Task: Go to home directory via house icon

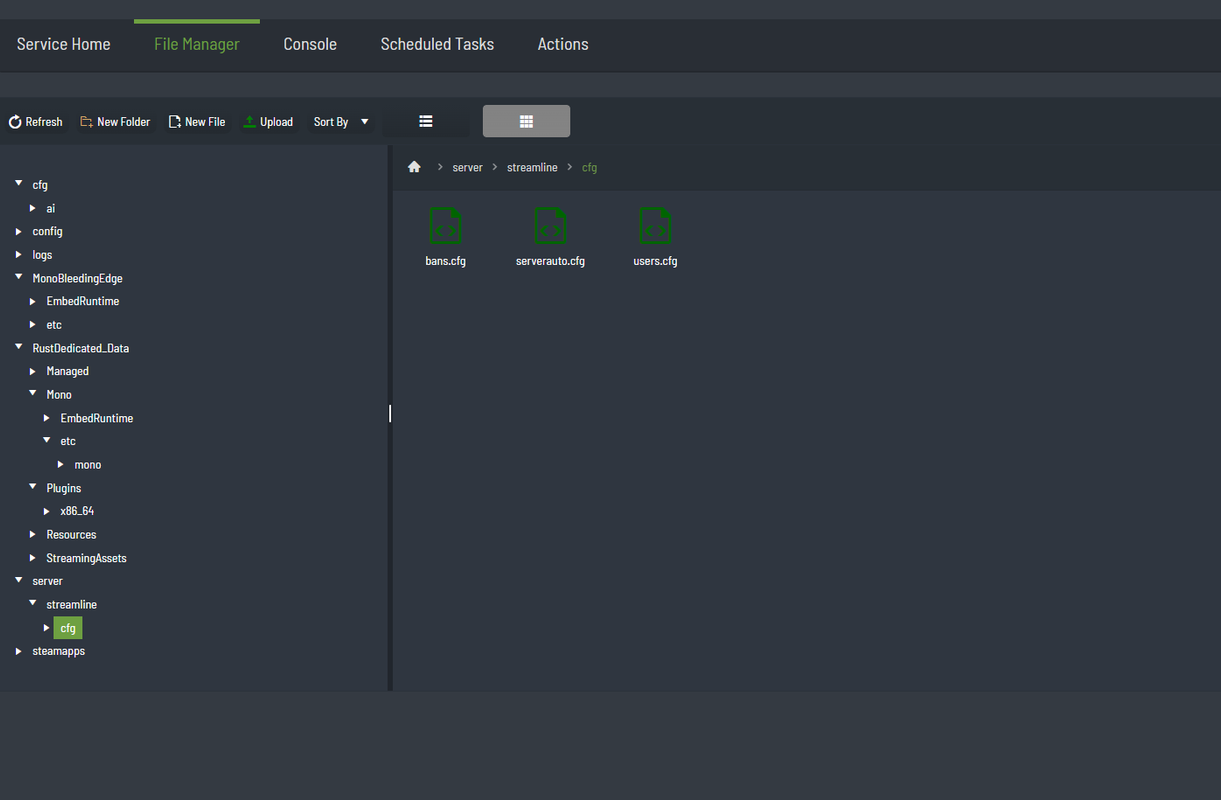Action: (x=414, y=167)
